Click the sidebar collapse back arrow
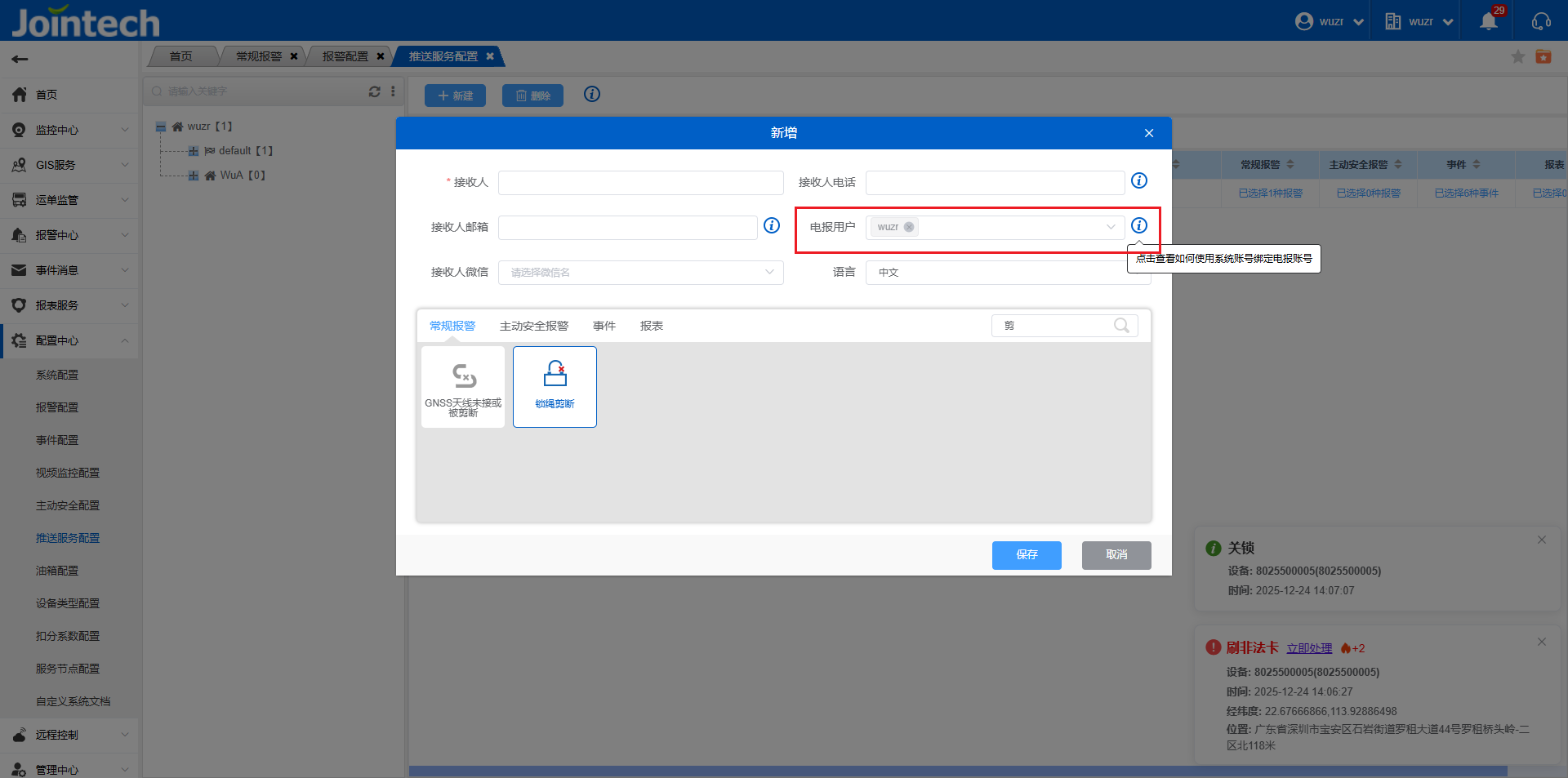1568x778 pixels. (20, 59)
